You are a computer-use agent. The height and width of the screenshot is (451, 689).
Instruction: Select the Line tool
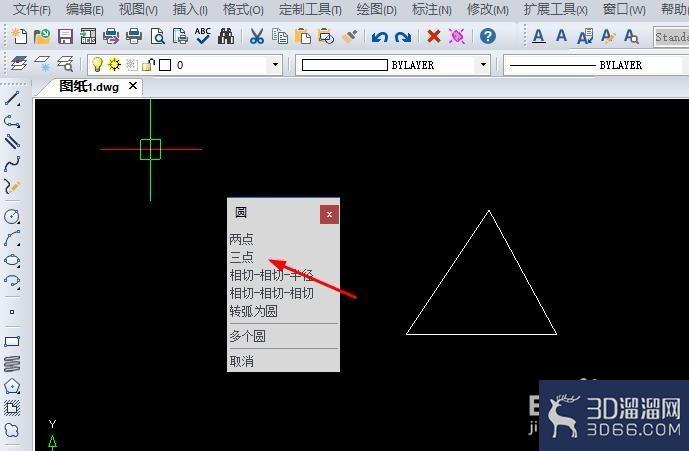point(12,98)
